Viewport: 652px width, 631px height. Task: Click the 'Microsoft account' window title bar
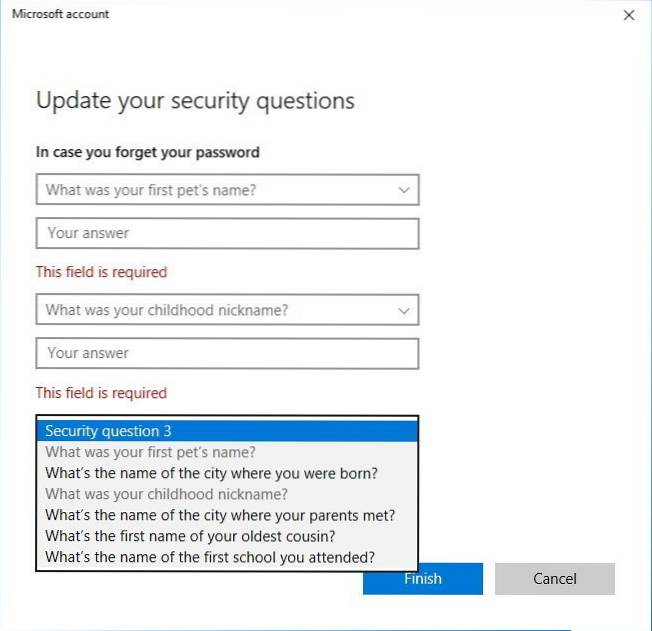click(61, 15)
